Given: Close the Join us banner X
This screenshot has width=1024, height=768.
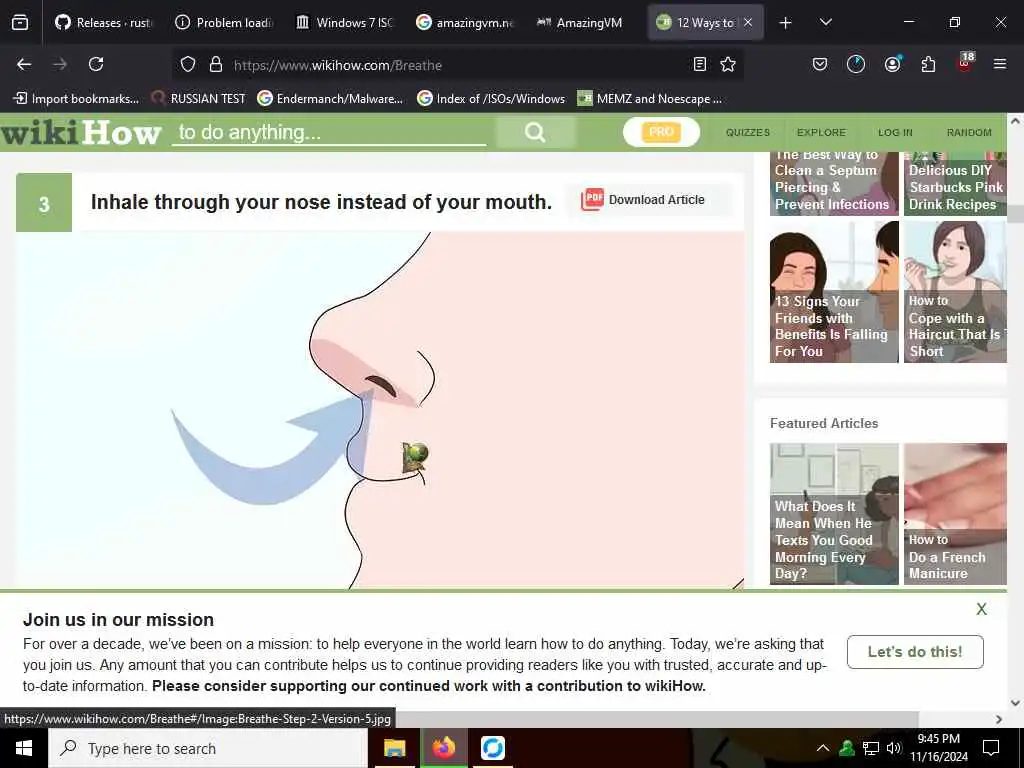Looking at the screenshot, I should click(981, 609).
